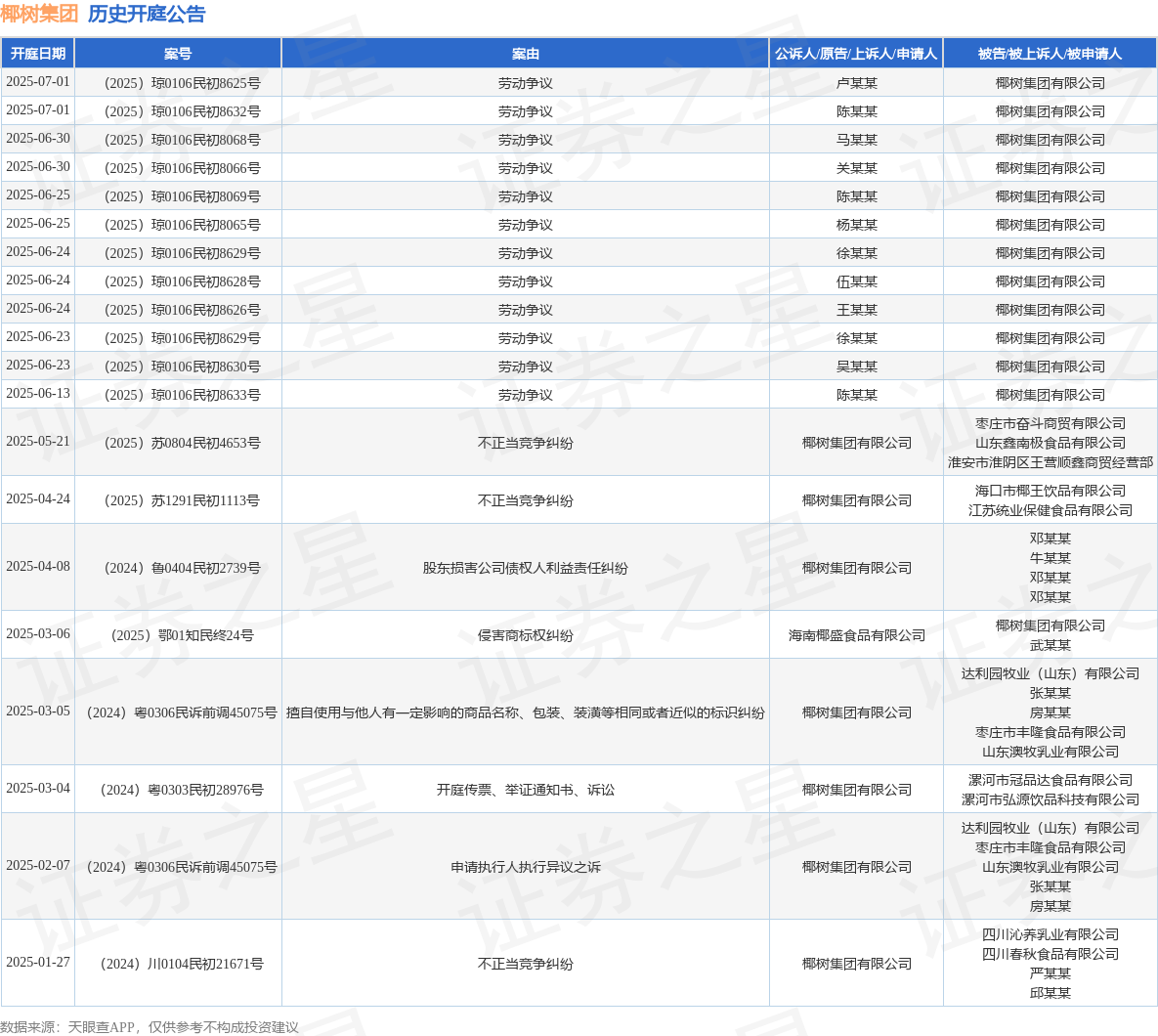Select the 案由 column header
The height and width of the screenshot is (1036, 1158).
(525, 53)
